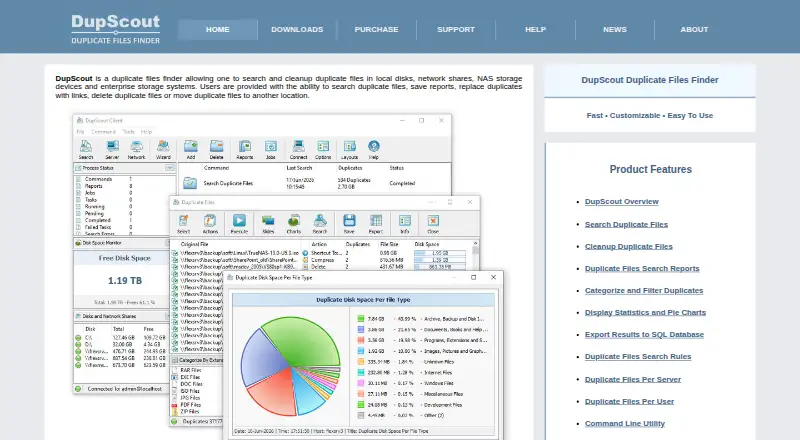Click the Duplicate Files list vertical scrollbar
The image size is (800, 440).
pos(476,254)
